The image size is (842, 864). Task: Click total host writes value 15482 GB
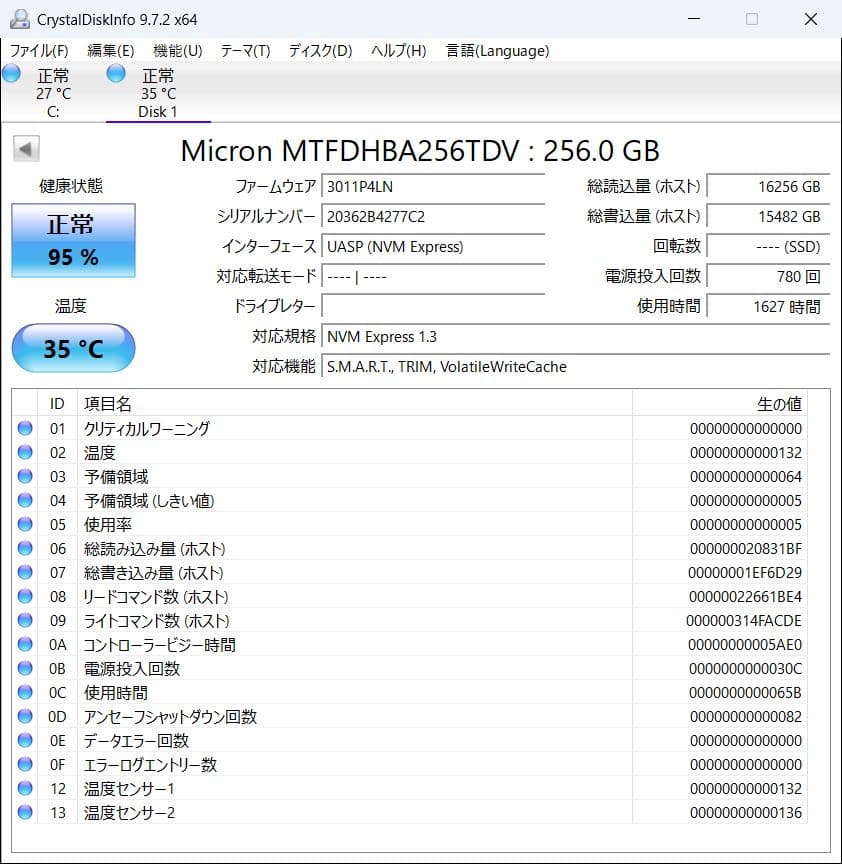click(x=768, y=217)
